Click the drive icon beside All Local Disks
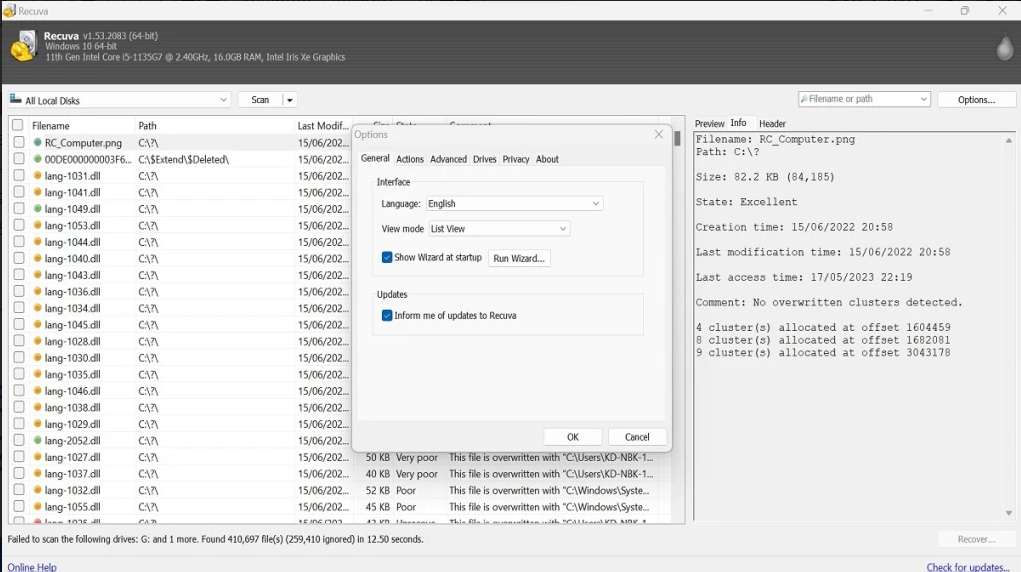 (16, 99)
